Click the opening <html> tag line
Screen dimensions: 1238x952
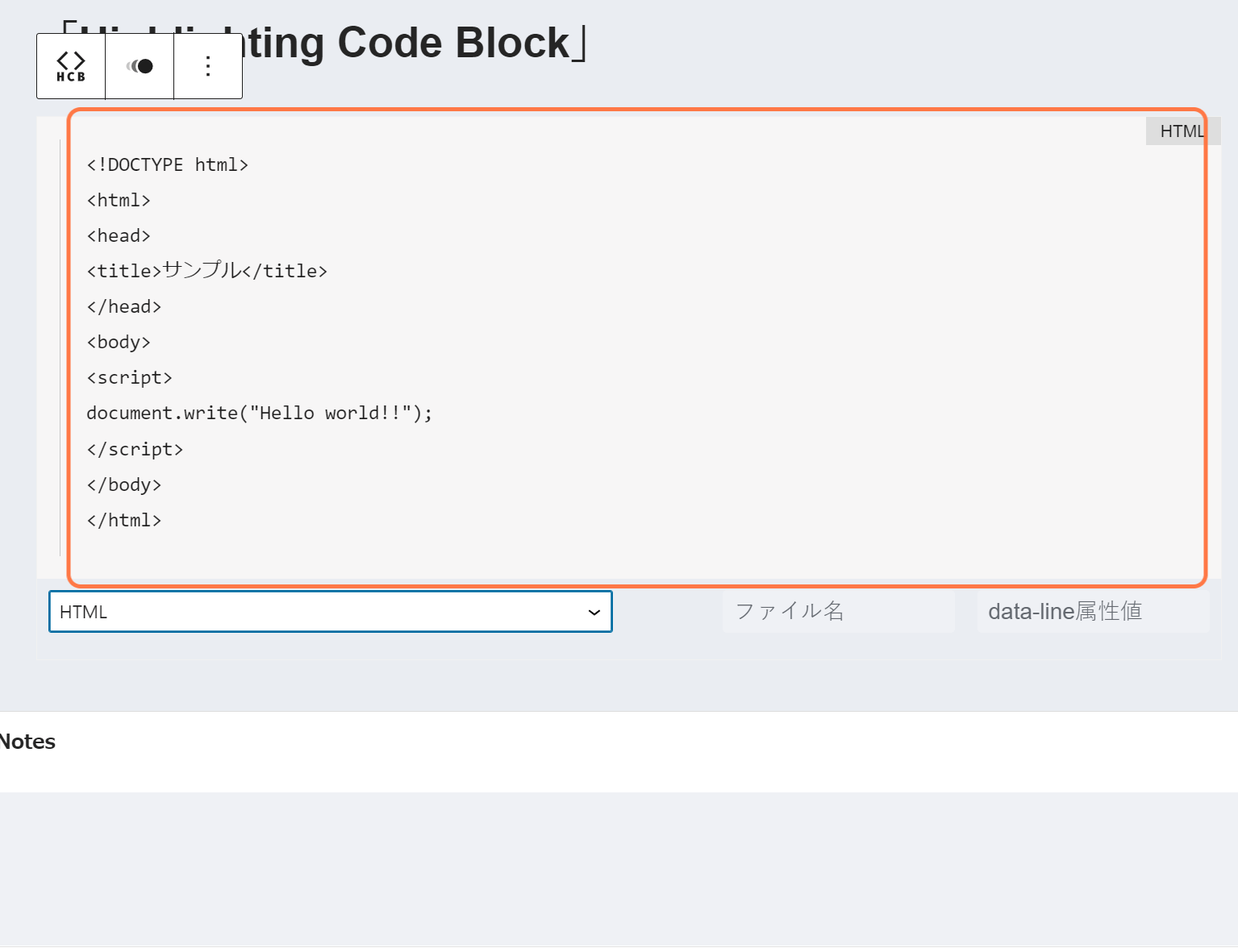click(119, 201)
